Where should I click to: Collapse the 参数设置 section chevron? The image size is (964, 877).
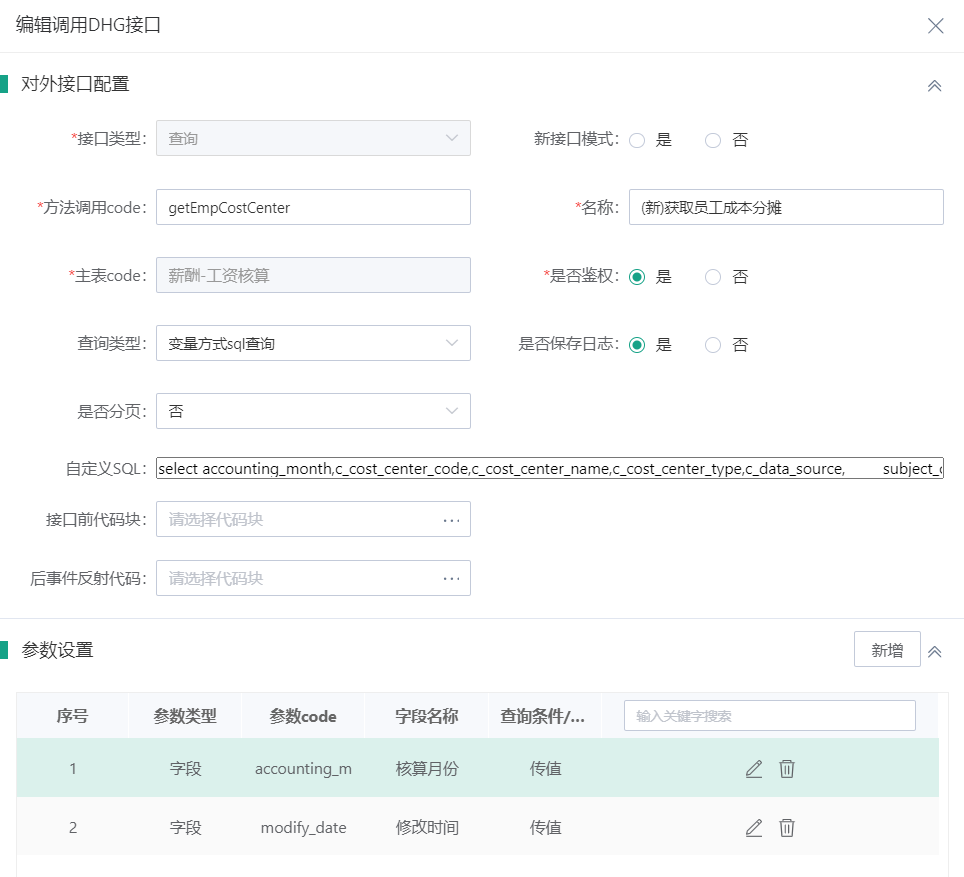(x=934, y=650)
